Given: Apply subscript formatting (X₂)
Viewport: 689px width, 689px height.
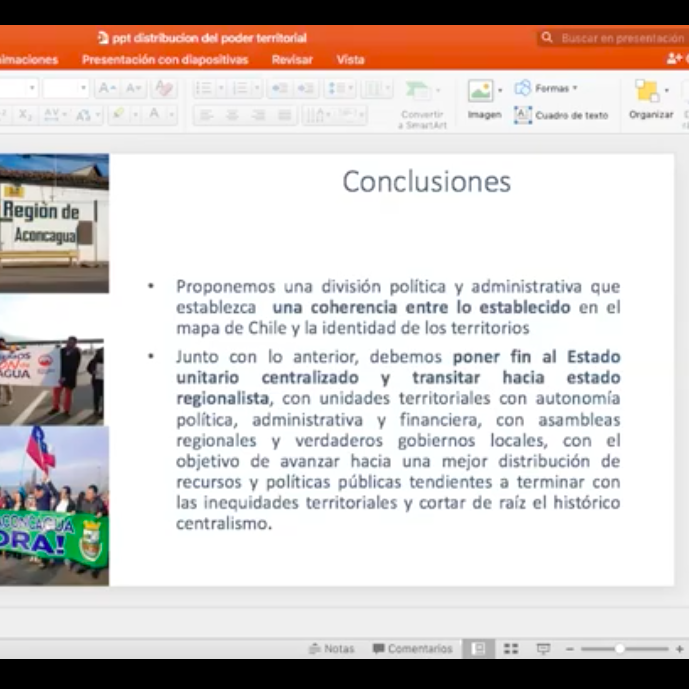Looking at the screenshot, I should pyautogui.click(x=25, y=115).
